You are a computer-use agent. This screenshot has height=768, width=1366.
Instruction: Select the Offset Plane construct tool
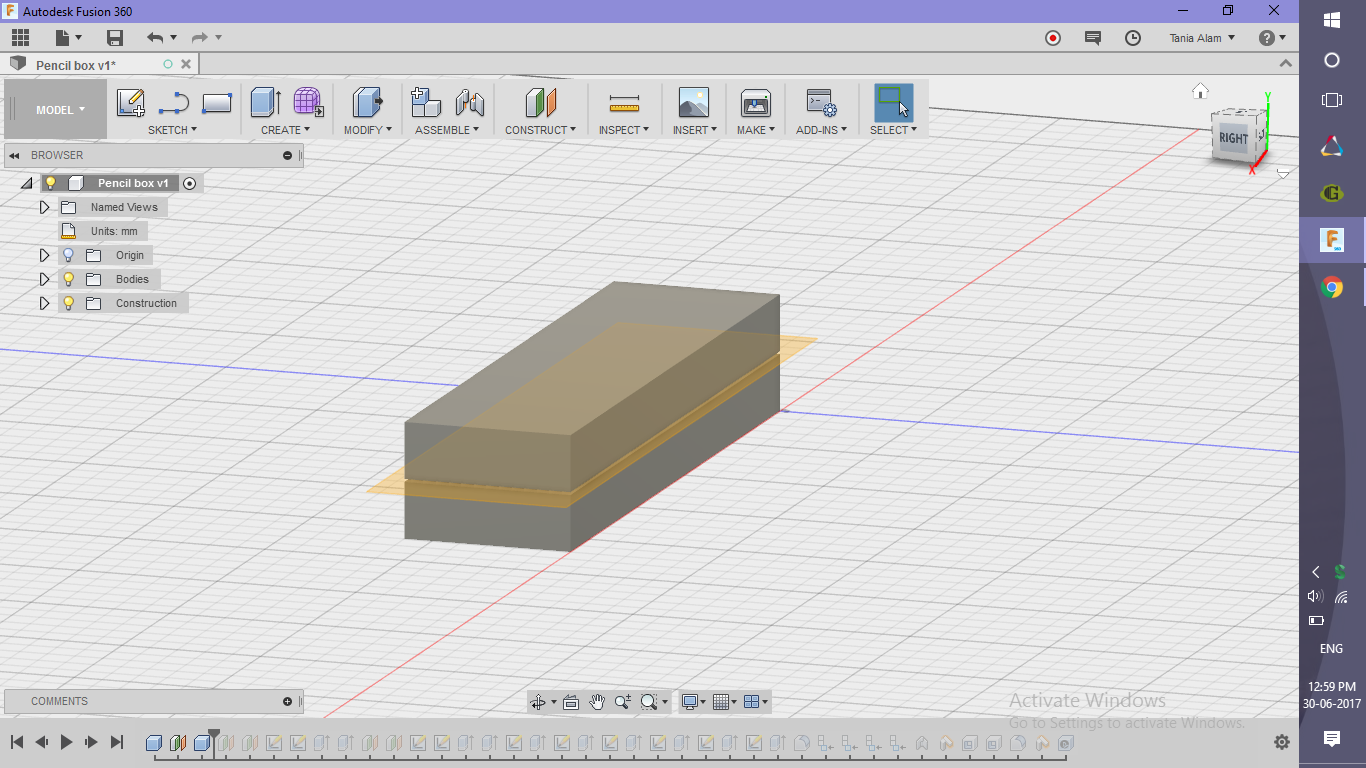pyautogui.click(x=540, y=103)
